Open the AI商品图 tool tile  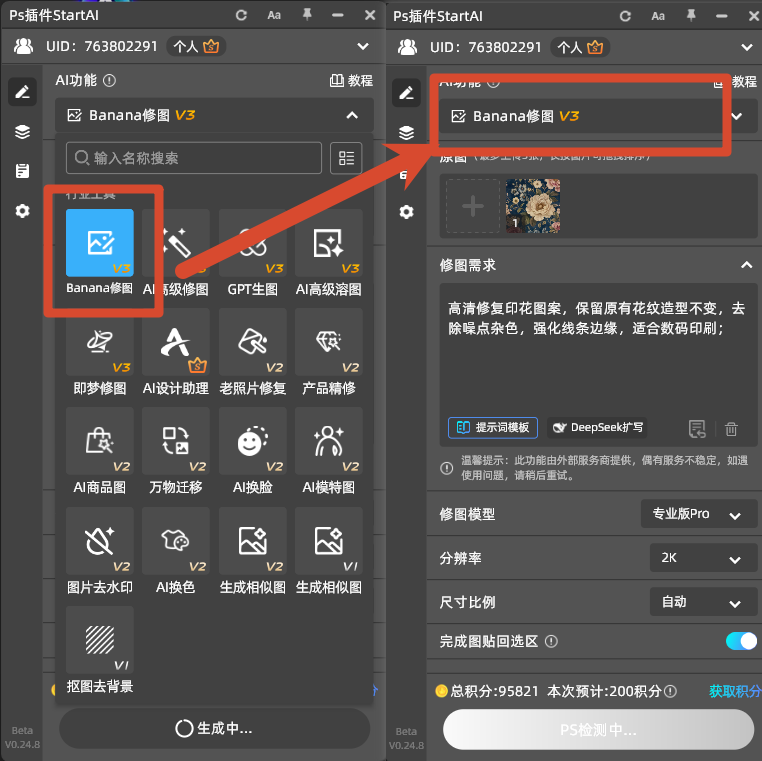point(100,441)
